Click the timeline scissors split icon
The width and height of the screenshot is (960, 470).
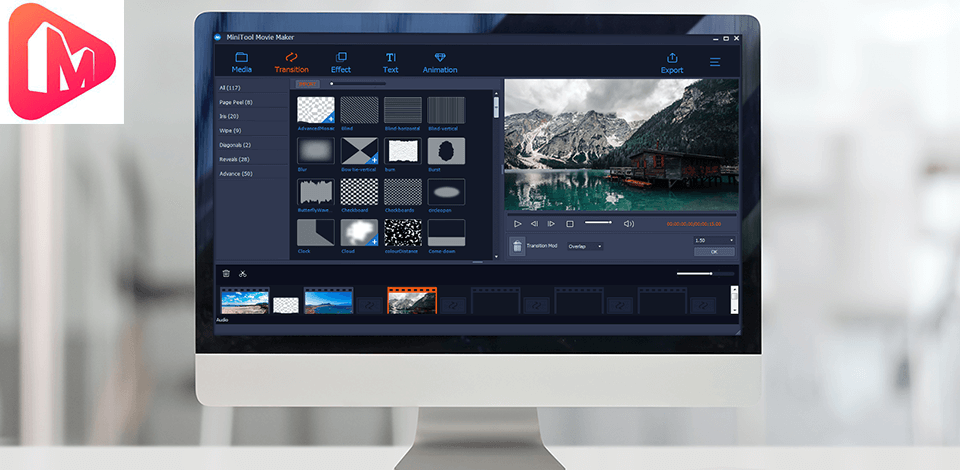242,274
